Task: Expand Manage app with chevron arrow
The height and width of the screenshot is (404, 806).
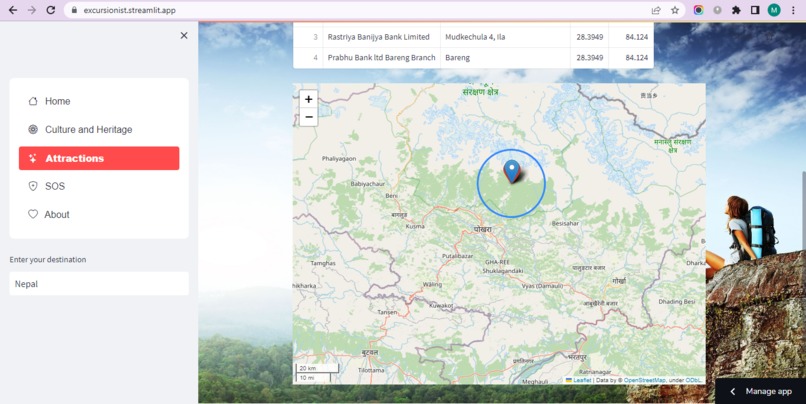Action: point(733,392)
